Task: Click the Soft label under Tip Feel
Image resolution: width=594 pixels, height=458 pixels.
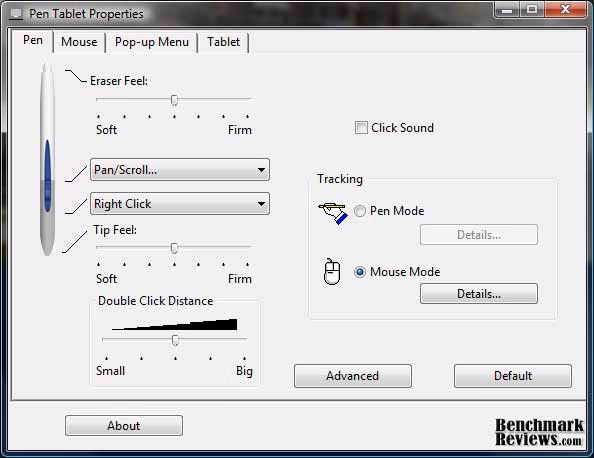Action: click(106, 279)
